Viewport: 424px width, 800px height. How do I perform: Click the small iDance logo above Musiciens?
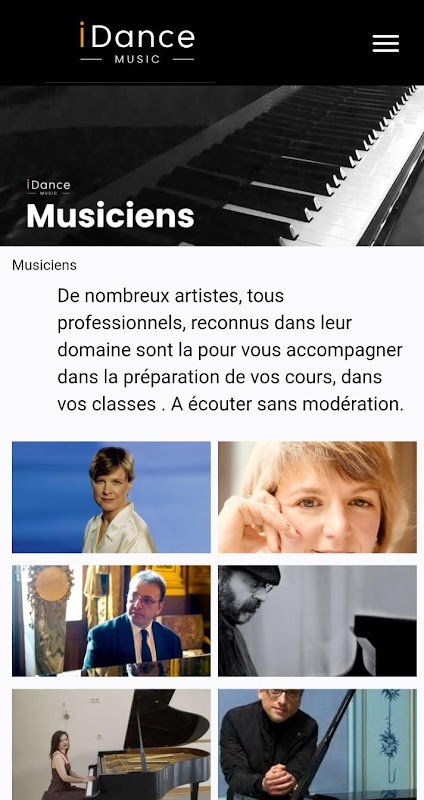coord(48,187)
